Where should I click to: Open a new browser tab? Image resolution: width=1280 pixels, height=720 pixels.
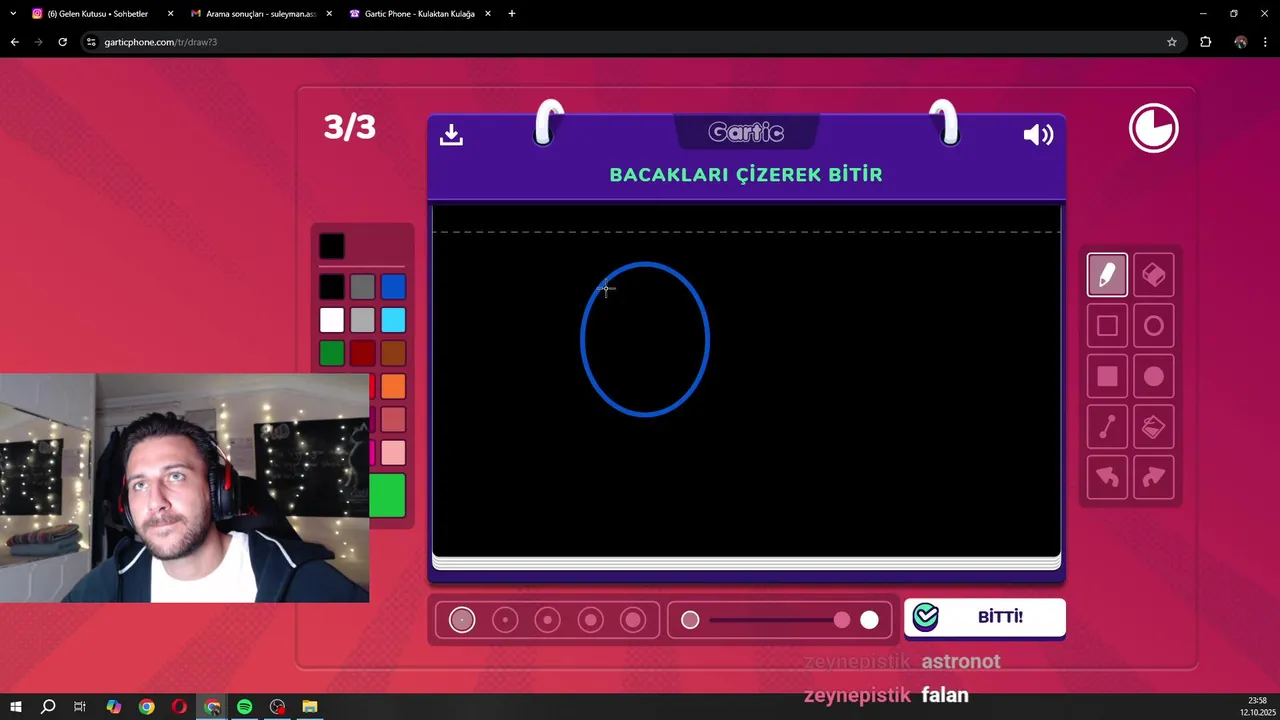[x=512, y=14]
